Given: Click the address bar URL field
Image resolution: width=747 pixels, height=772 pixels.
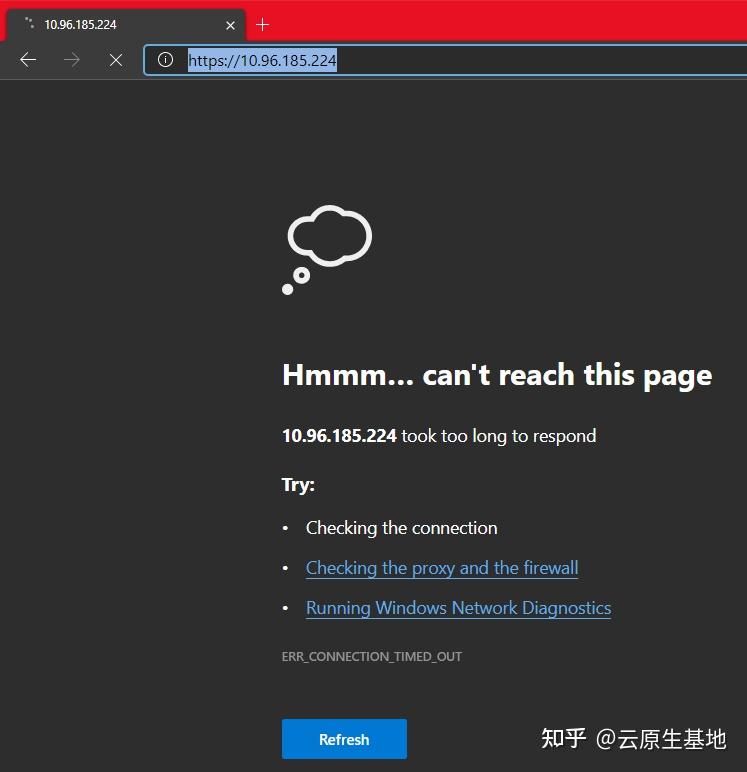Looking at the screenshot, I should pos(445,60).
